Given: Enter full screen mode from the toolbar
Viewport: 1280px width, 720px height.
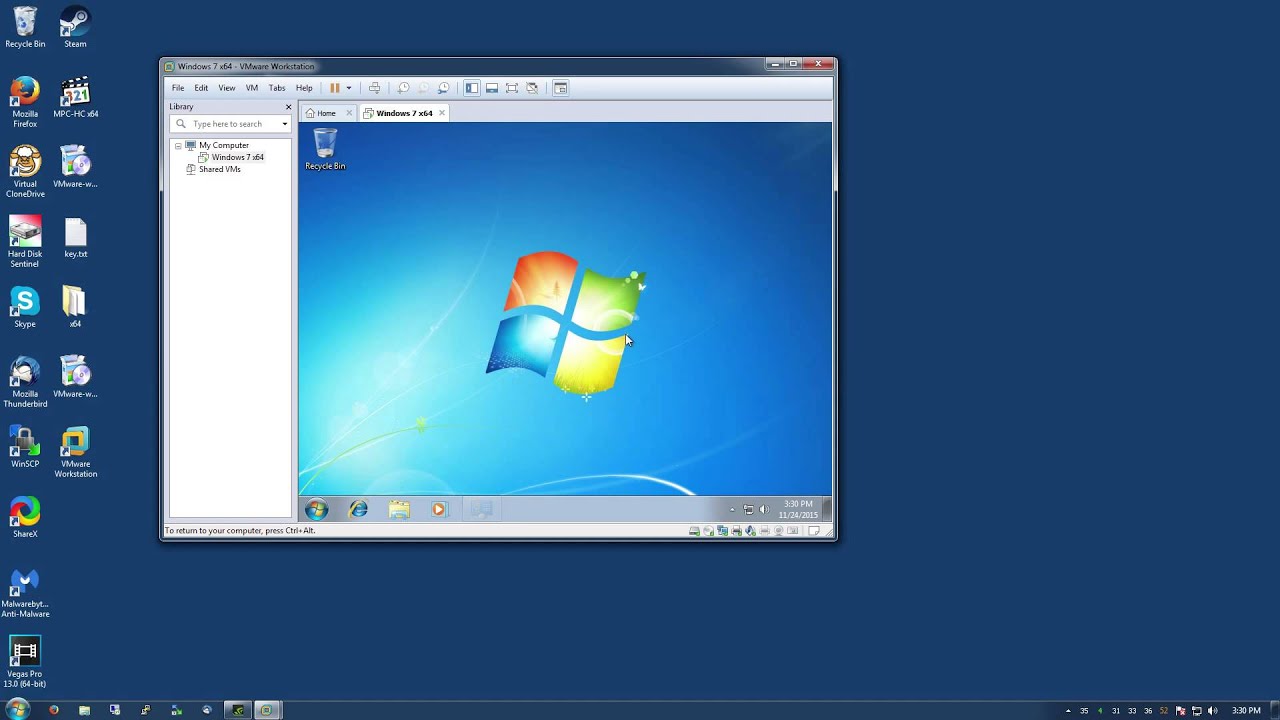Looking at the screenshot, I should tap(512, 88).
